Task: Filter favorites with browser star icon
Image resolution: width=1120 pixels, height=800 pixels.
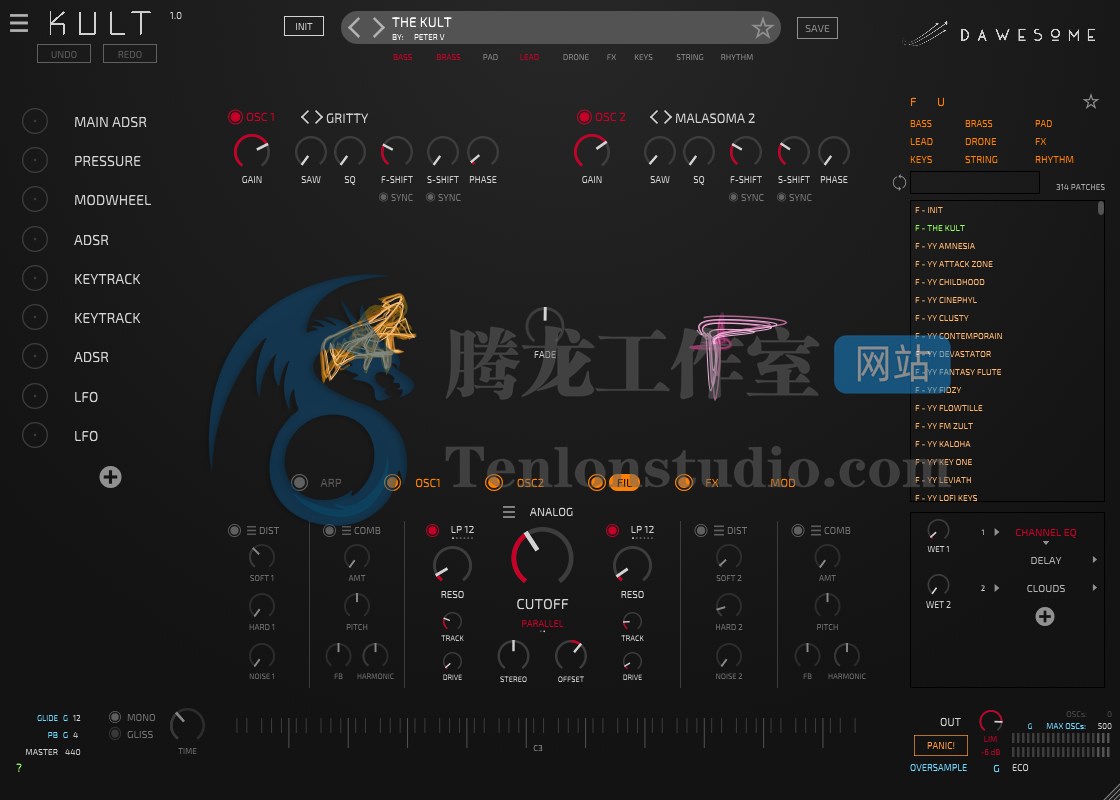Action: click(1090, 101)
